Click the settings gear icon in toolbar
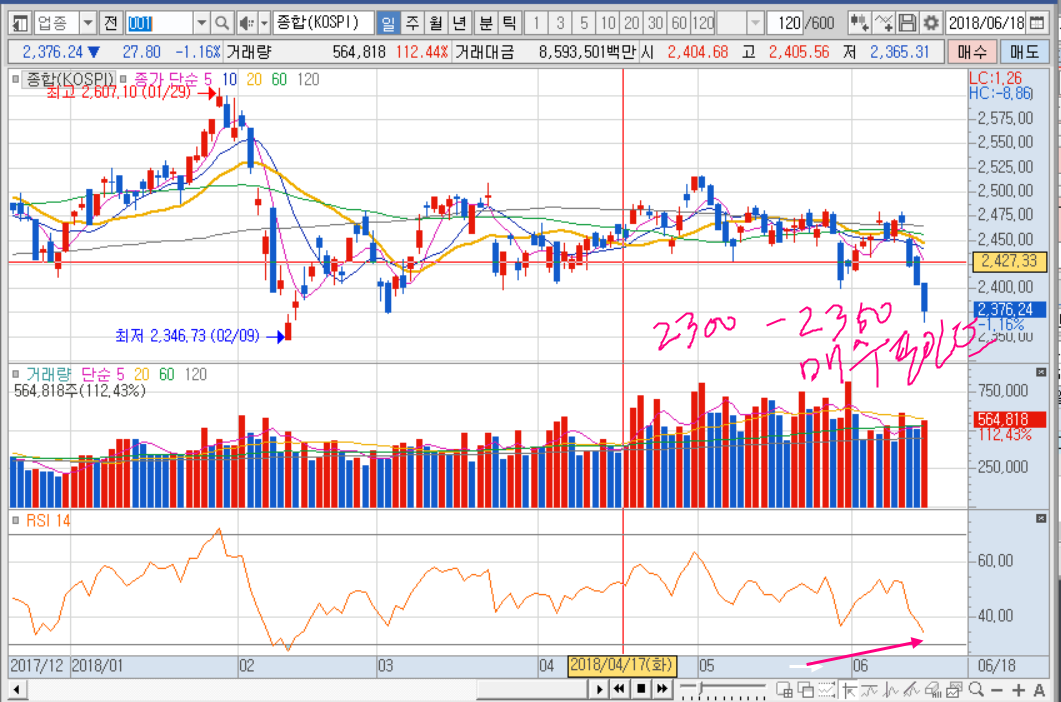Image resolution: width=1061 pixels, height=702 pixels. [931, 23]
